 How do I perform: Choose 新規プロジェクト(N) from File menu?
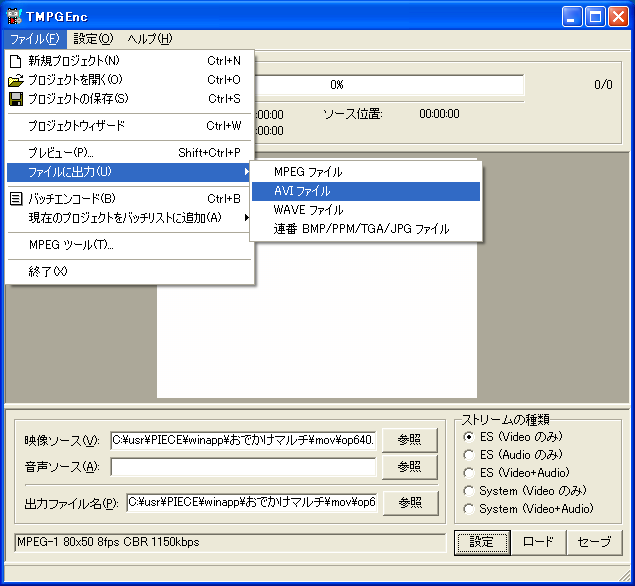130,61
